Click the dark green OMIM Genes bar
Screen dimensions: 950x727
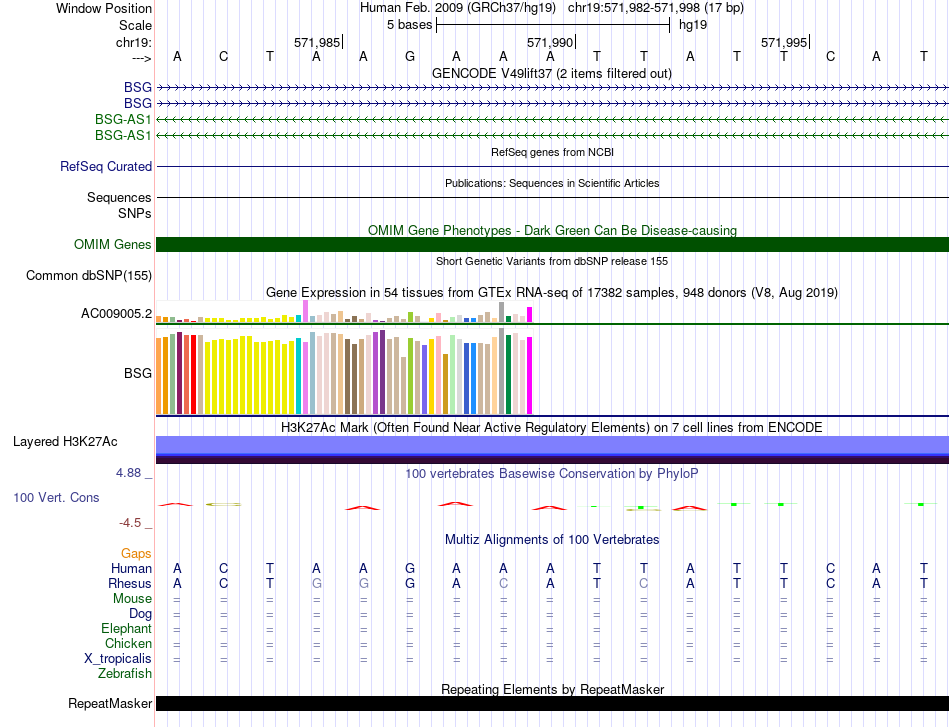(x=552, y=245)
